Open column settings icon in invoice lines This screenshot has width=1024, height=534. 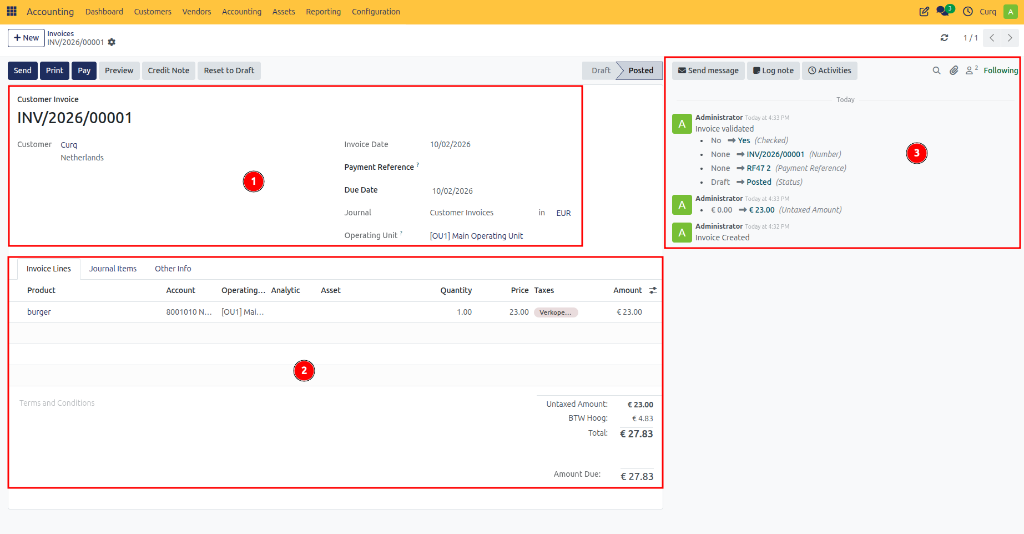pyautogui.click(x=652, y=291)
